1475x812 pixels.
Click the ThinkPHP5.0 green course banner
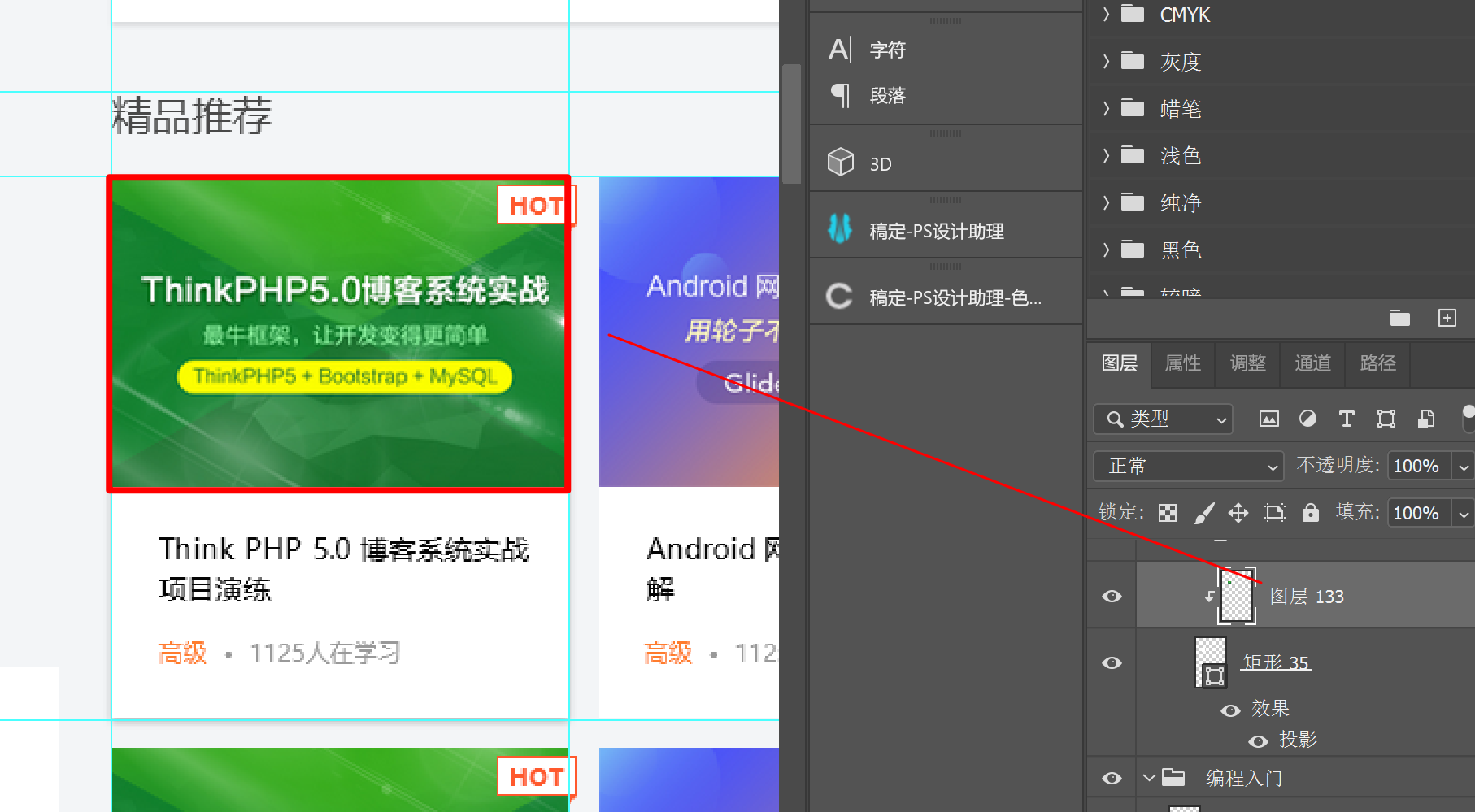click(x=338, y=333)
